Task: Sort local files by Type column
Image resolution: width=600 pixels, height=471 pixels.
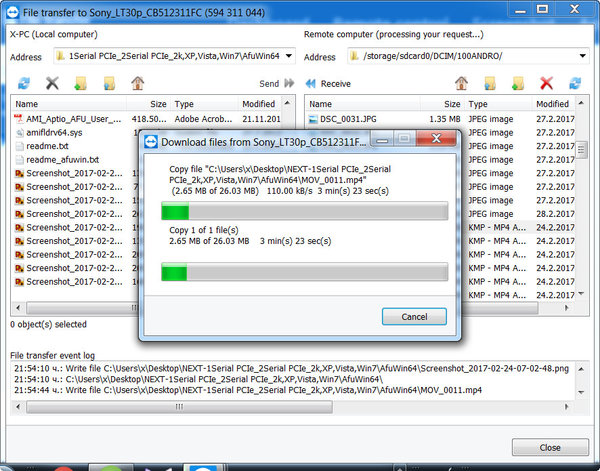Action: 204,104
